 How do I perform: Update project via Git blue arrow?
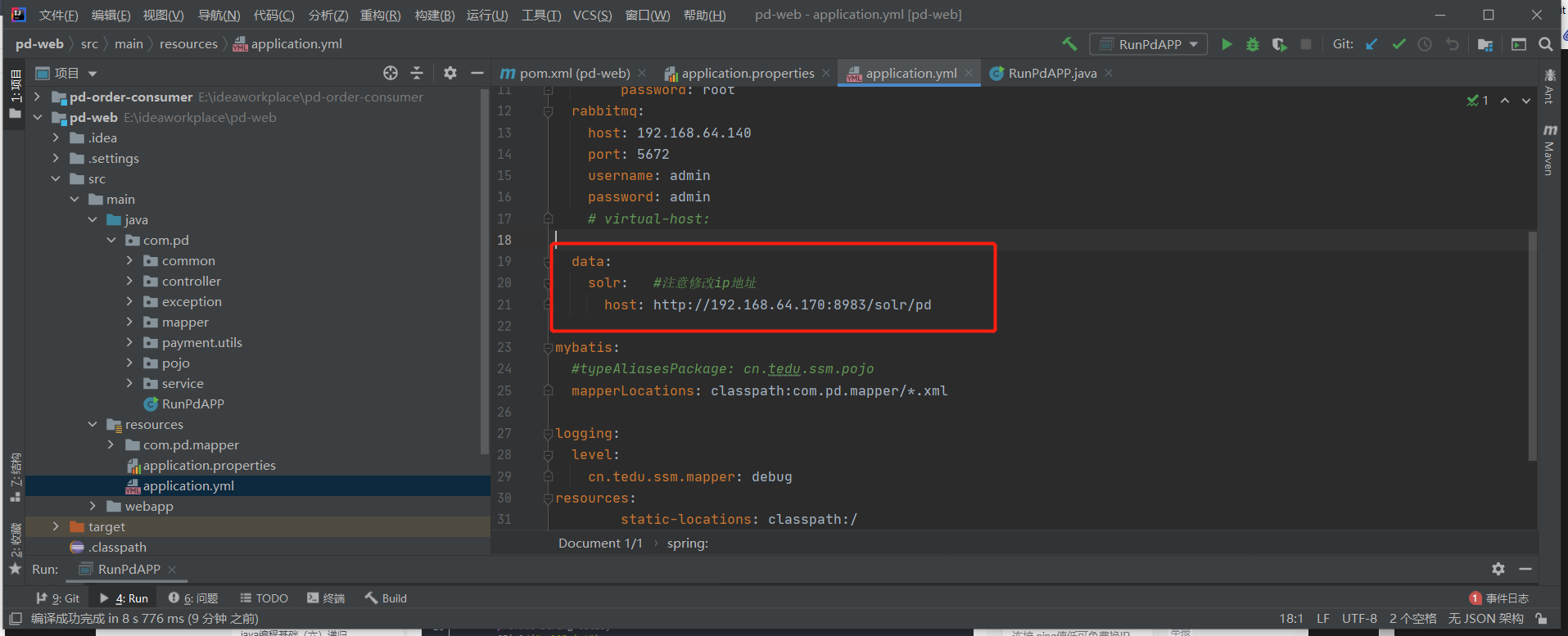[1371, 44]
